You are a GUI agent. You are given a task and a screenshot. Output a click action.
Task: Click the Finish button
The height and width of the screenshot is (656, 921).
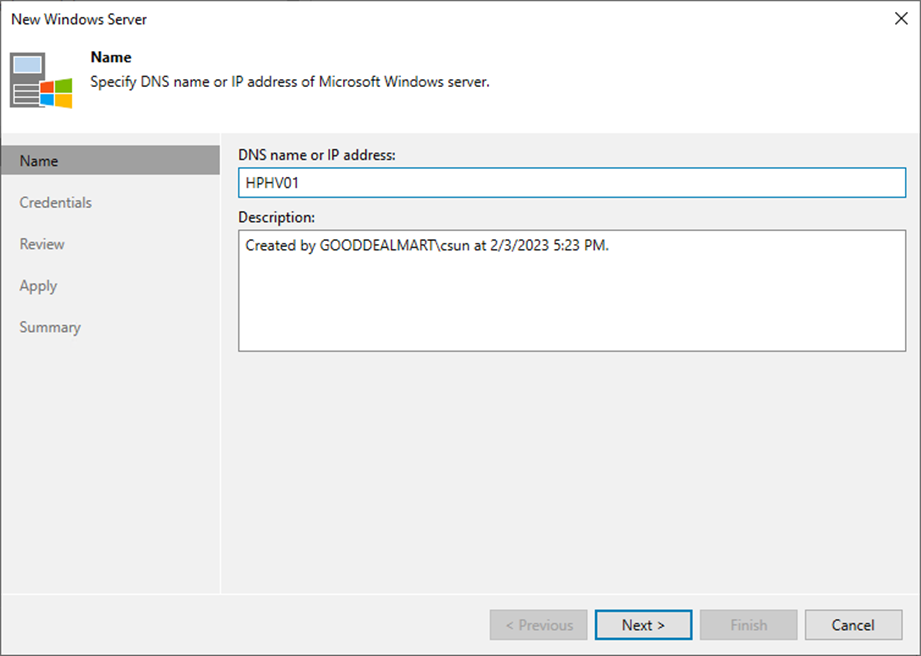tap(748, 625)
